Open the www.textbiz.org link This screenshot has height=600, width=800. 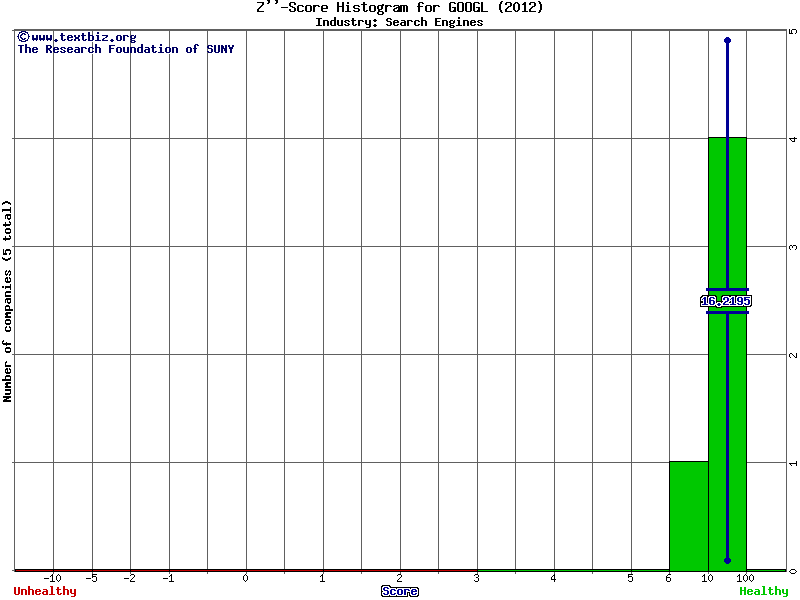pyautogui.click(x=76, y=37)
